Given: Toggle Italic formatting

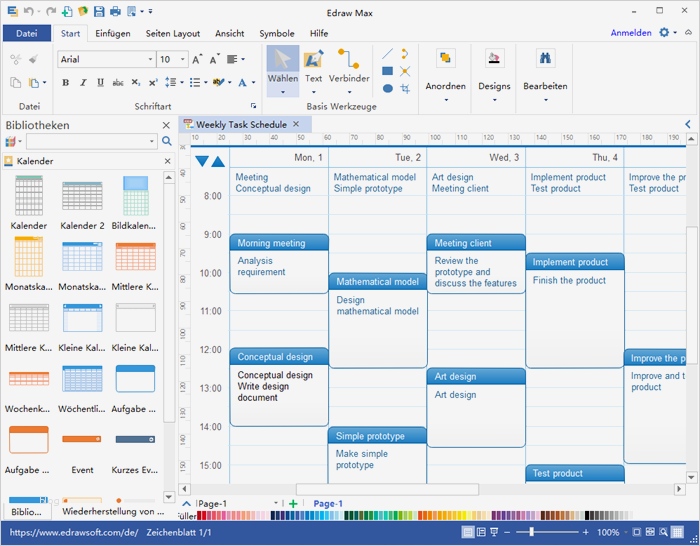Looking at the screenshot, I should tap(83, 82).
